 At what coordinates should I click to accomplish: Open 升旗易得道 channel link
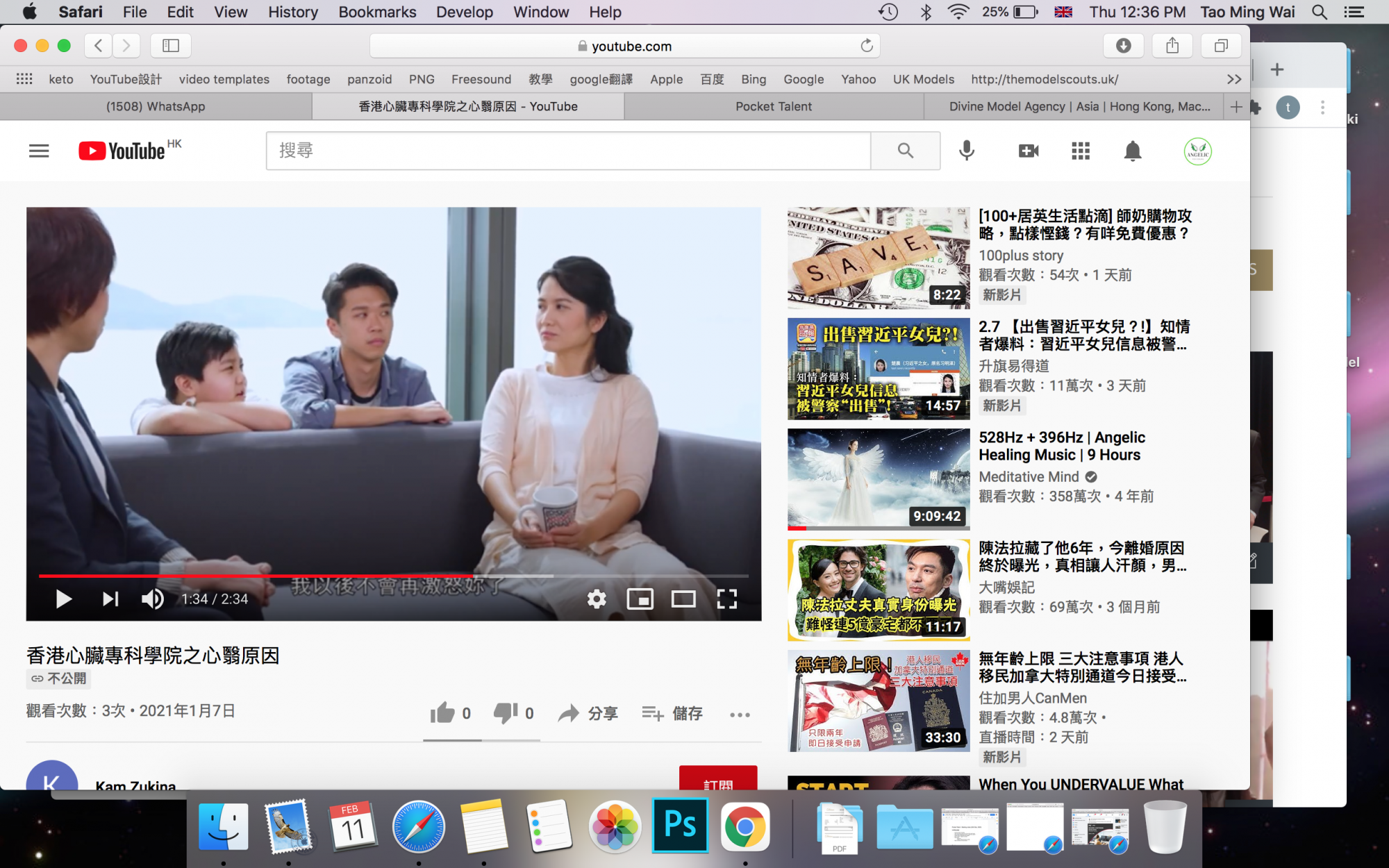point(1014,366)
